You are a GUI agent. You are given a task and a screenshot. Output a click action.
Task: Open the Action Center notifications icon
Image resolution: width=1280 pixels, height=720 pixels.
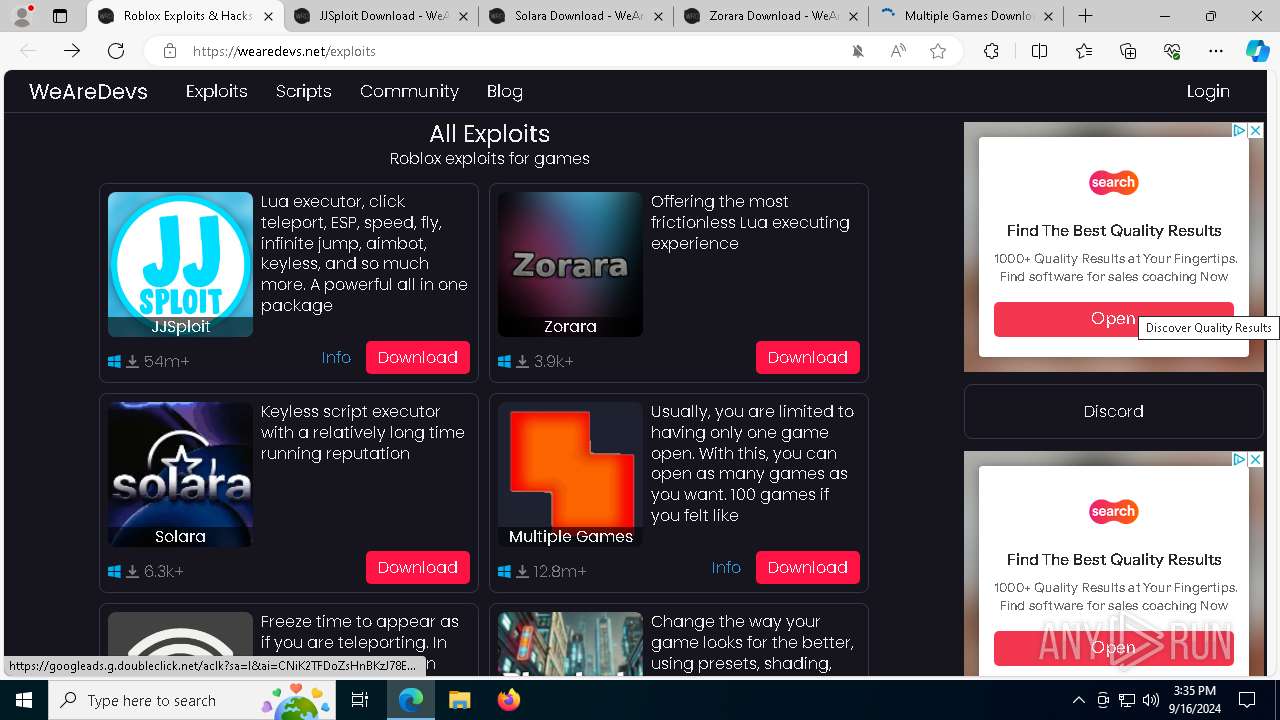coord(1247,700)
